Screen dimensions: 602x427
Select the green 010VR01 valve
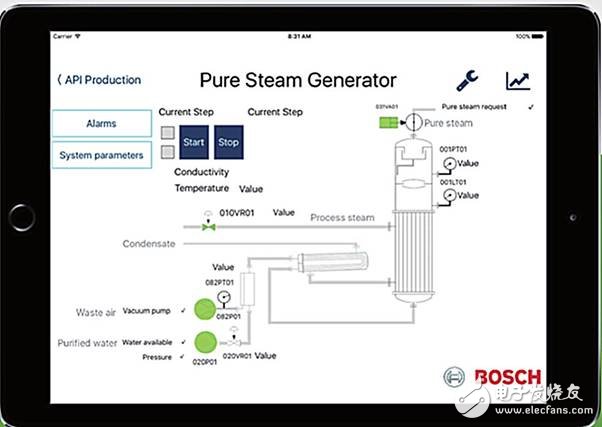pyautogui.click(x=208, y=228)
